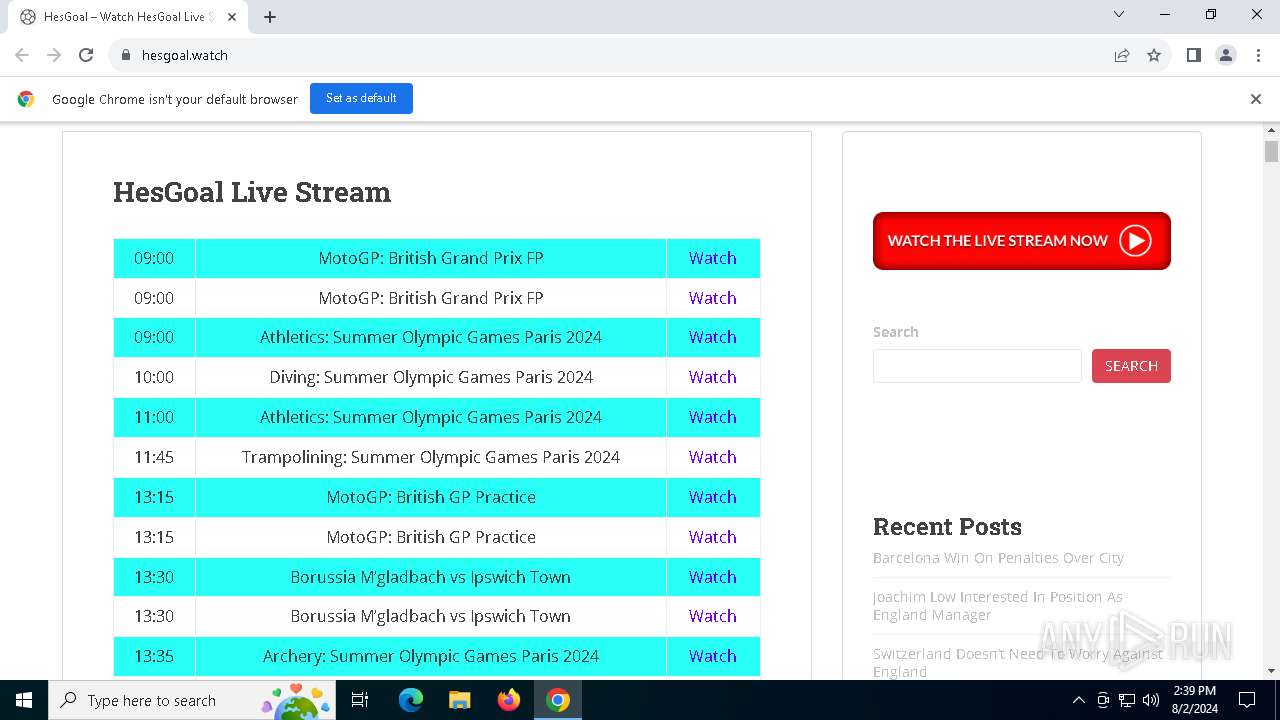Screen dimensions: 1280x720
Task: Click the forward navigation arrow
Action: (54, 55)
